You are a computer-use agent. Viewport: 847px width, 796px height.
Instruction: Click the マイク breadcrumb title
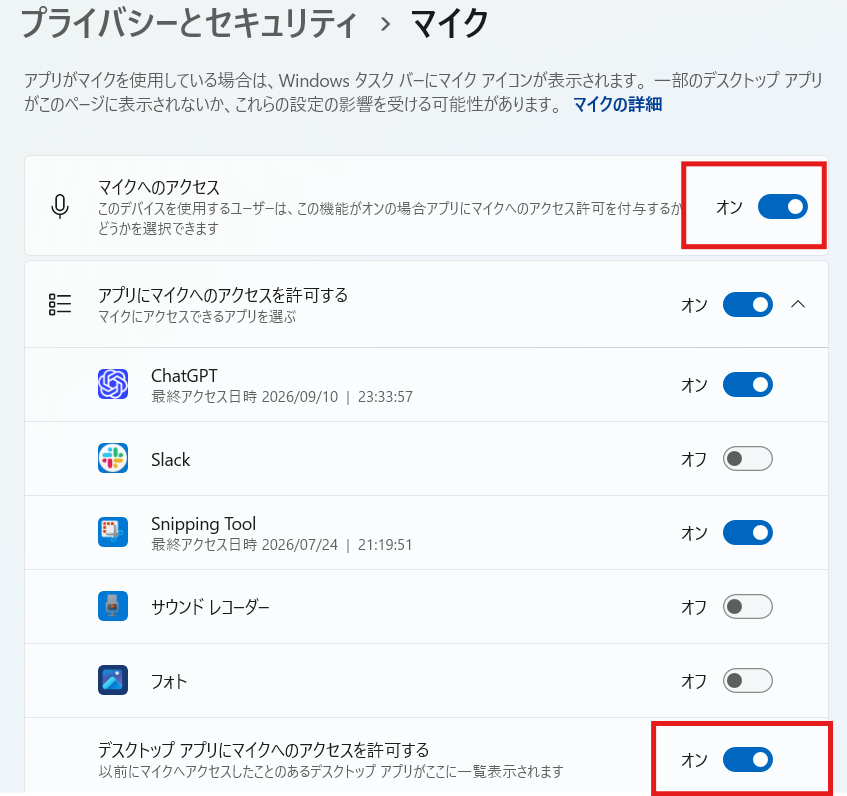[450, 24]
